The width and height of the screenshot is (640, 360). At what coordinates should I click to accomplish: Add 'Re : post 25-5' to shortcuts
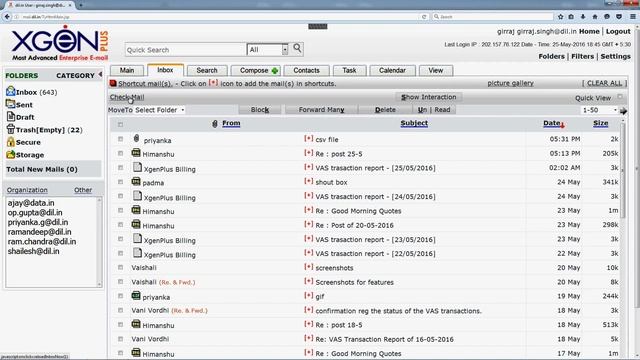[309, 153]
